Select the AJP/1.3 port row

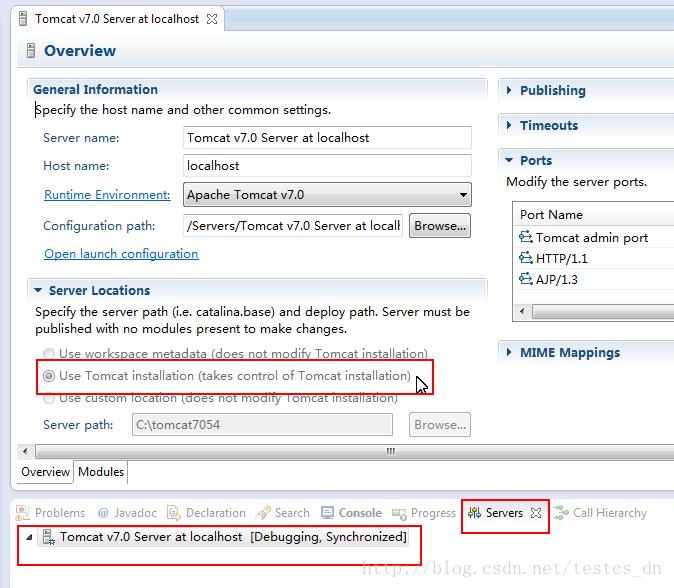[x=594, y=279]
